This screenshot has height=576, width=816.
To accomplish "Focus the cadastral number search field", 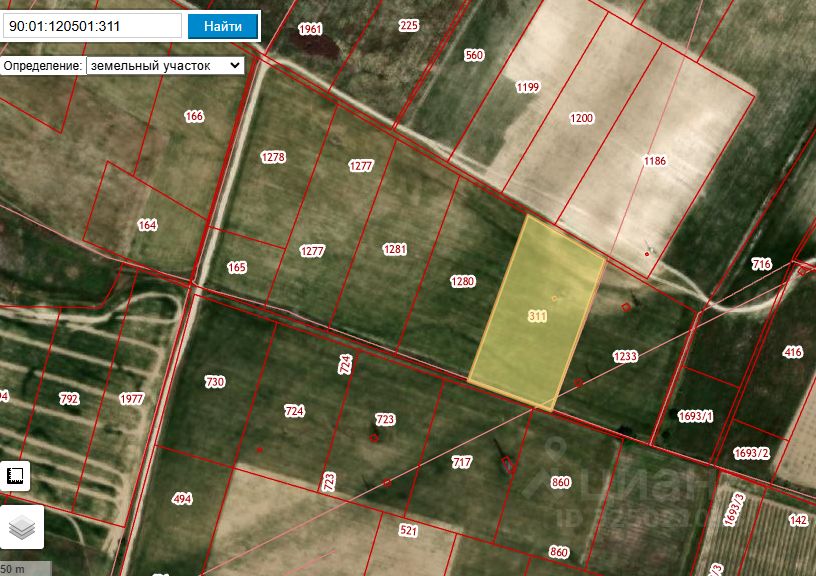I will [93, 26].
